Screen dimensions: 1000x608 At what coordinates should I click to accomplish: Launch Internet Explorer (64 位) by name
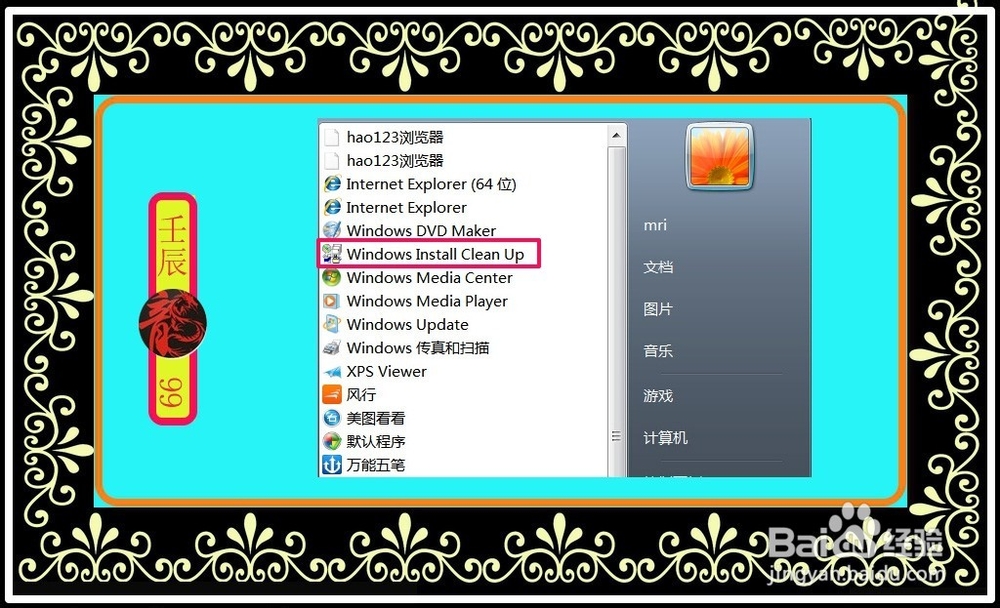coord(431,184)
